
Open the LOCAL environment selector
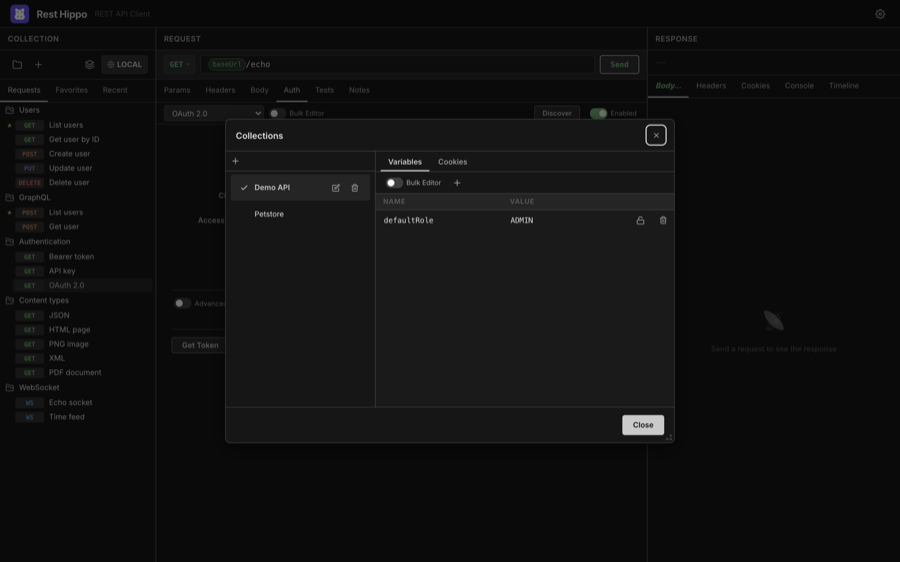pyautogui.click(x=125, y=64)
